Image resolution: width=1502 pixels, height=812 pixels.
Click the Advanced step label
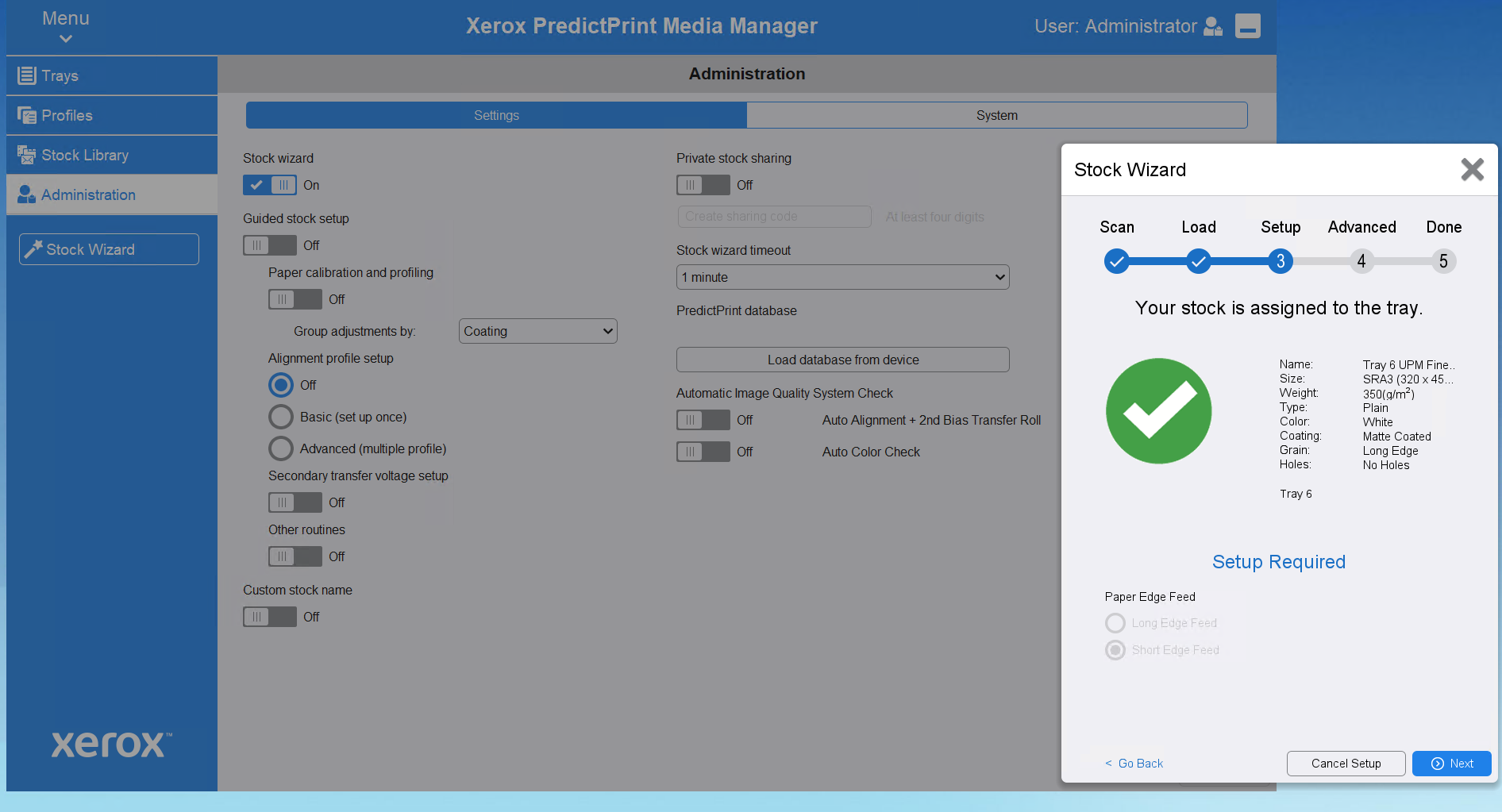coord(1362,227)
